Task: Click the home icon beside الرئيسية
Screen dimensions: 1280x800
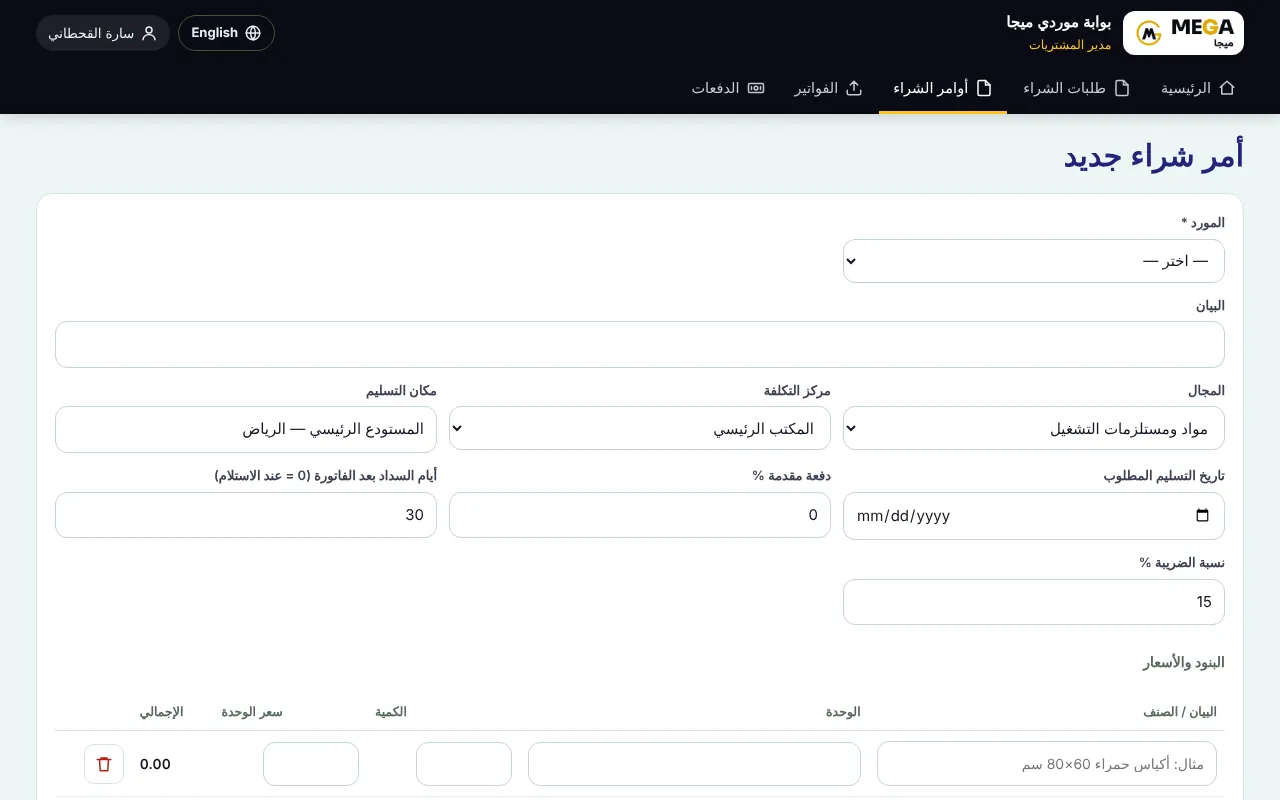Action: click(x=1227, y=88)
